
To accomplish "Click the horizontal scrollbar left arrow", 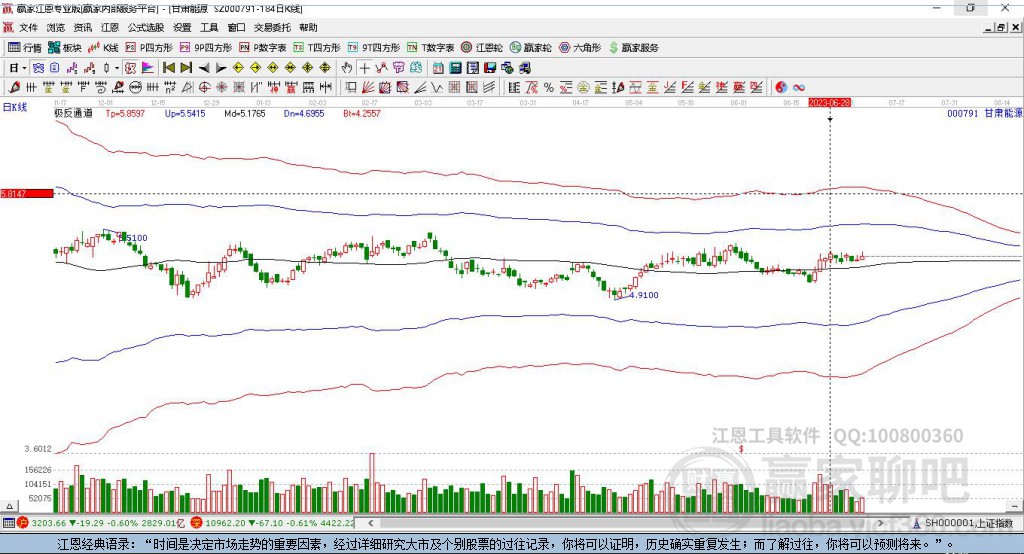I will pyautogui.click(x=371, y=523).
